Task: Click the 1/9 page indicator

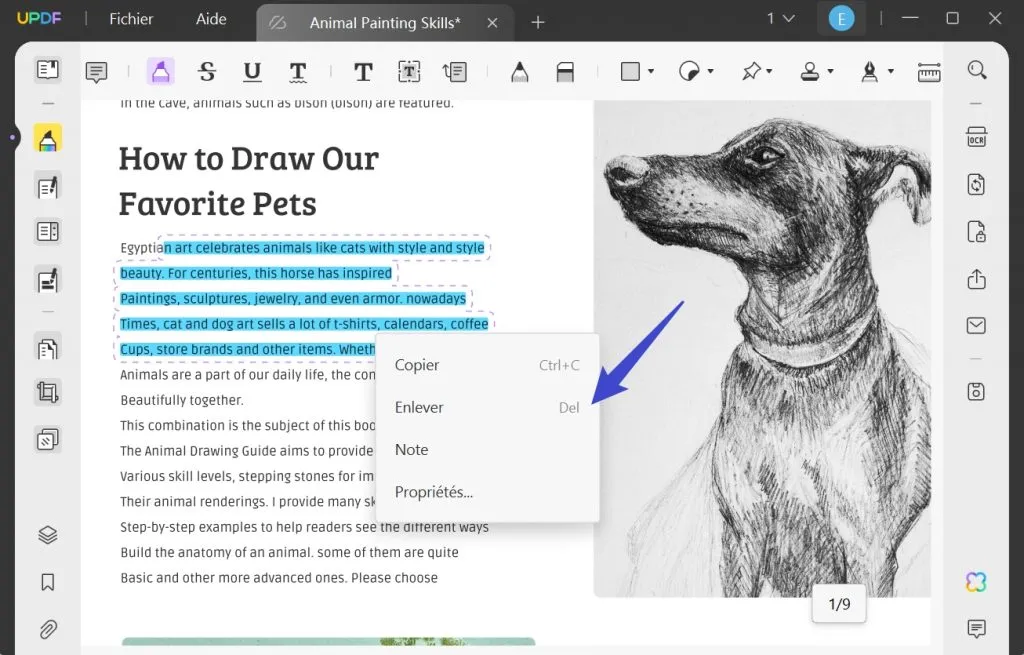Action: click(x=839, y=604)
